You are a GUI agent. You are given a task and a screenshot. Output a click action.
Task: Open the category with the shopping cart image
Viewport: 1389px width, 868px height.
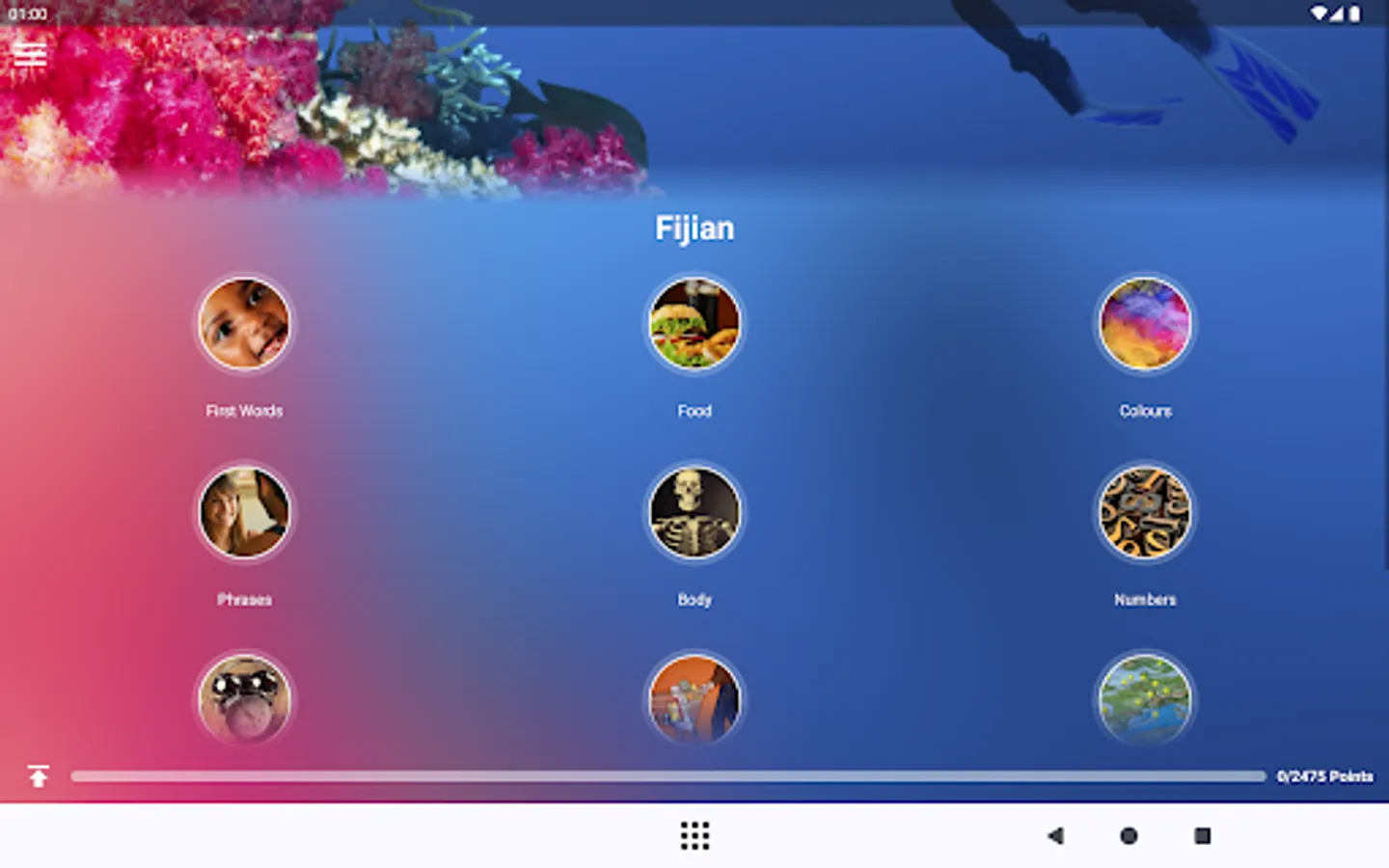[694, 701]
